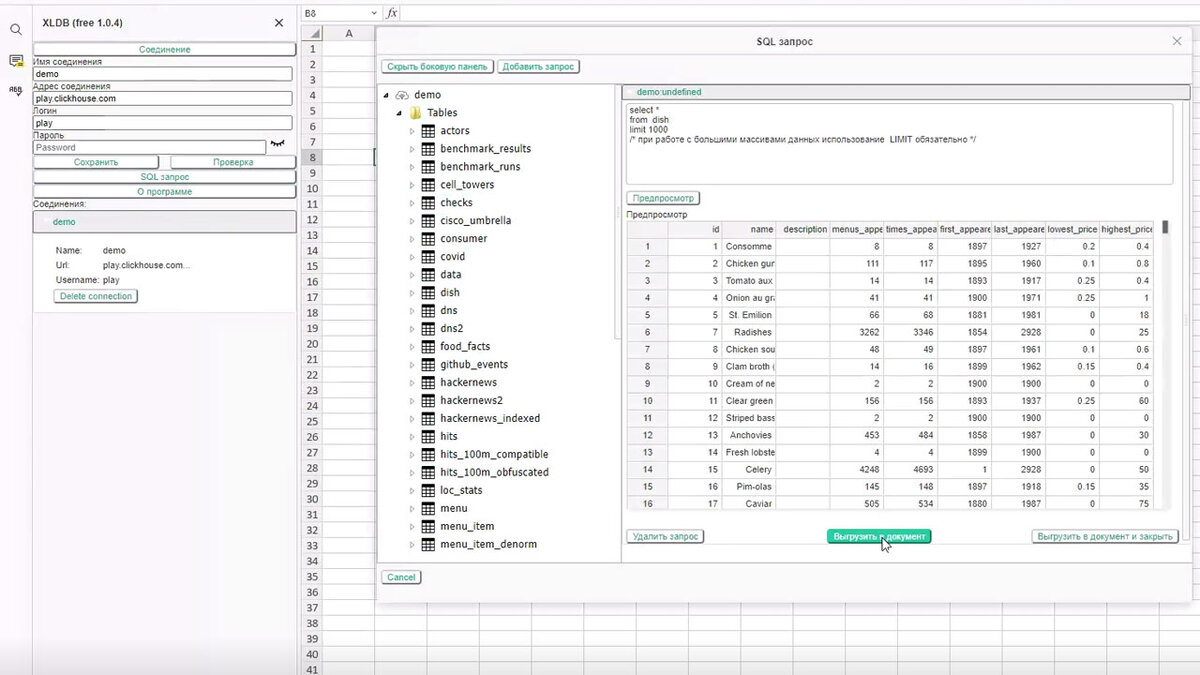Viewport: 1200px width, 675px height.
Task: Click the dish table icon
Action: tap(428, 293)
